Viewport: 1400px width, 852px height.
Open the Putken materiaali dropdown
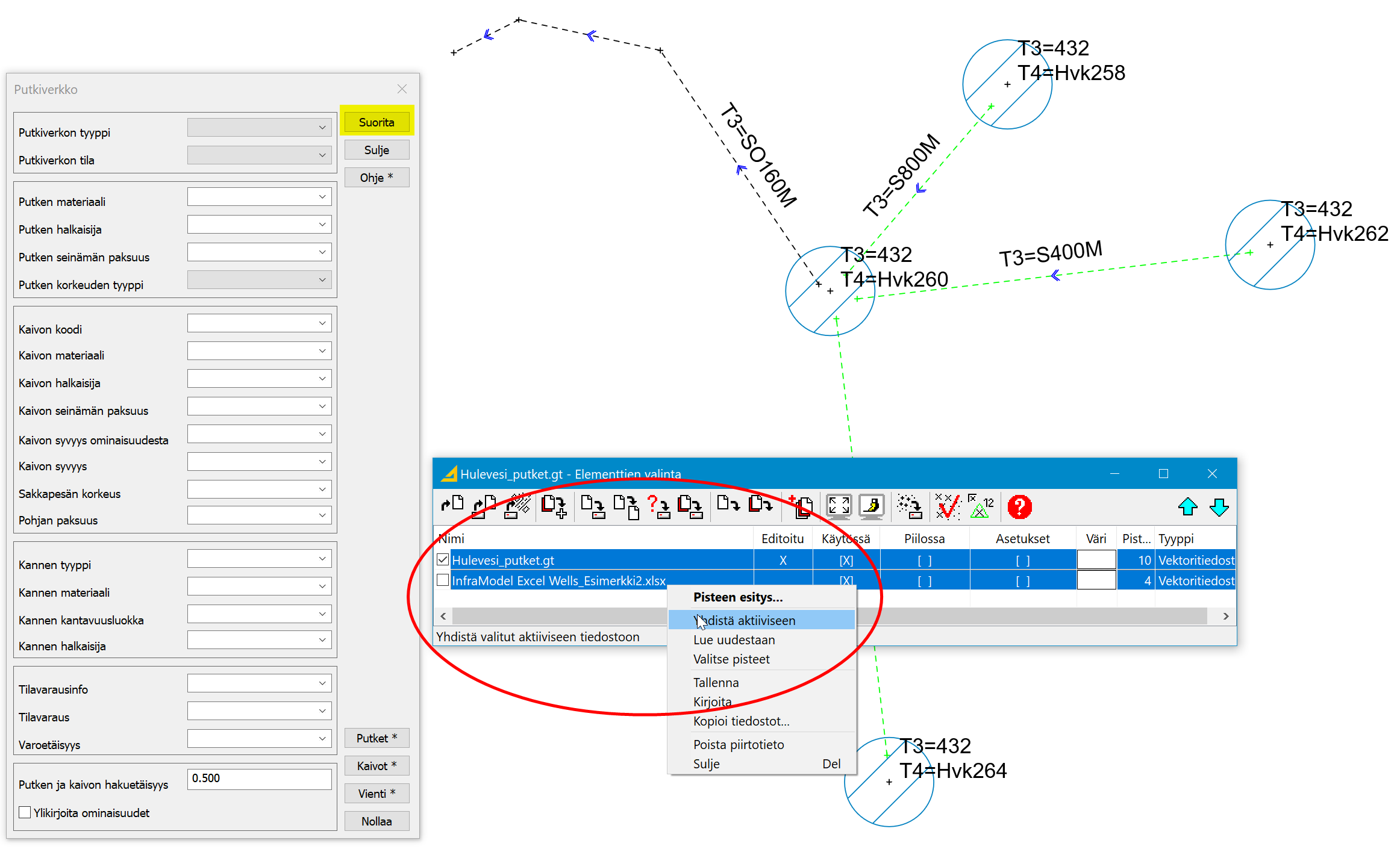pos(322,197)
